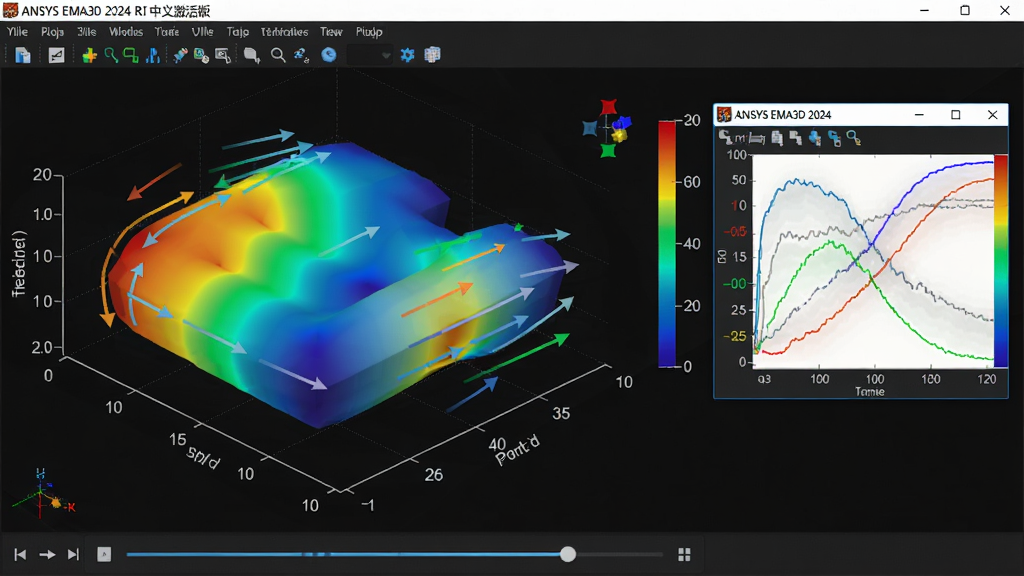Image resolution: width=1024 pixels, height=576 pixels.
Task: Click the copy pages icon in plot window
Action: point(795,138)
